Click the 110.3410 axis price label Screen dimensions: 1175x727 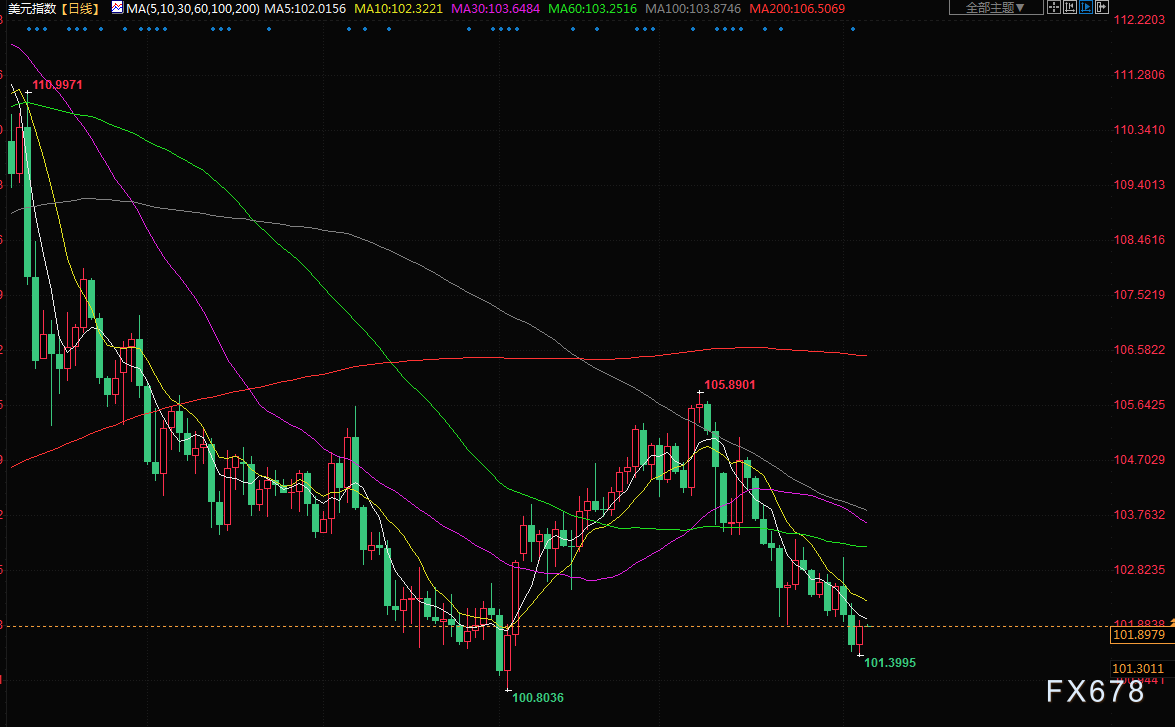[x=1140, y=130]
